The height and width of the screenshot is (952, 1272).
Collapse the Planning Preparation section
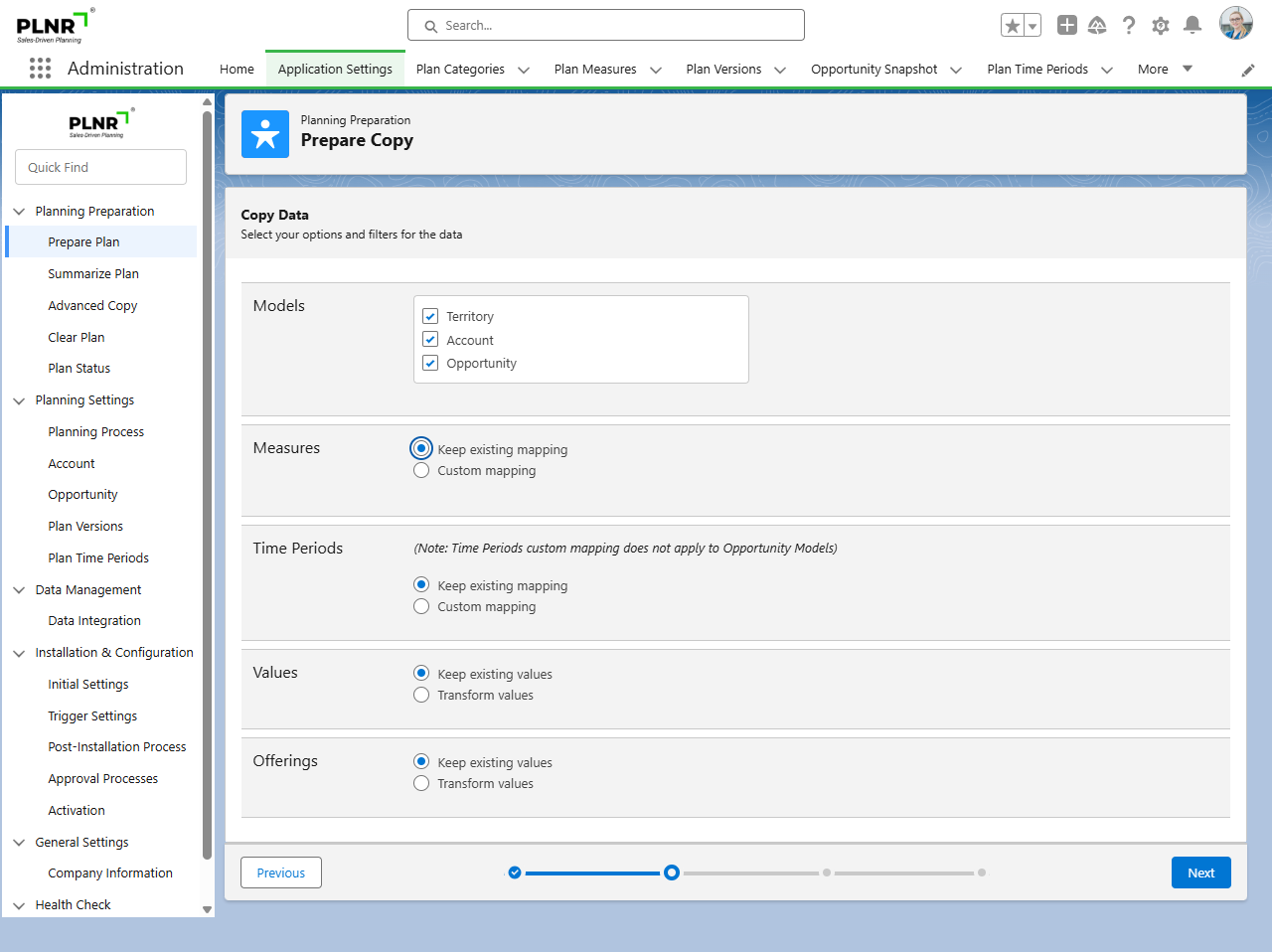tap(19, 212)
